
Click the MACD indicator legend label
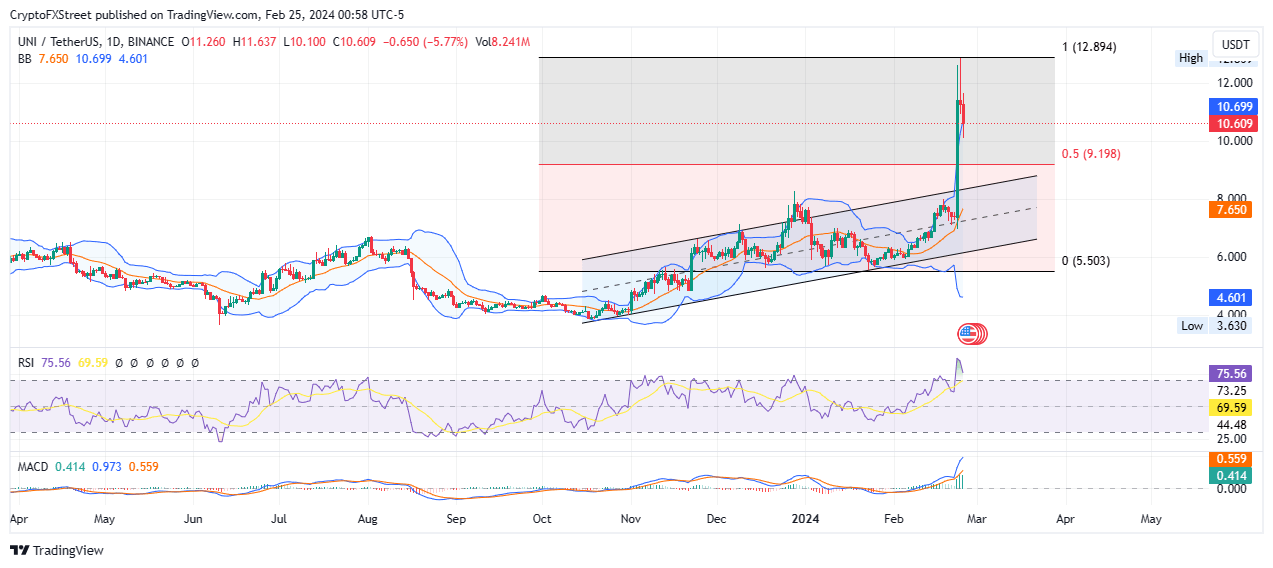[x=35, y=467]
